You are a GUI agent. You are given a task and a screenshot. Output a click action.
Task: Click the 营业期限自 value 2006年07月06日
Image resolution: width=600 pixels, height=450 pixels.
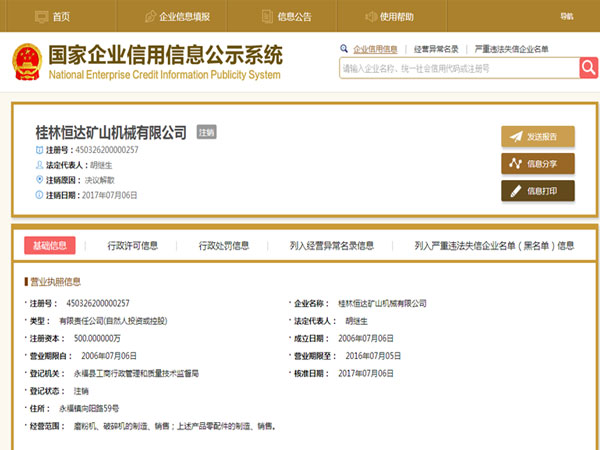[109, 356]
